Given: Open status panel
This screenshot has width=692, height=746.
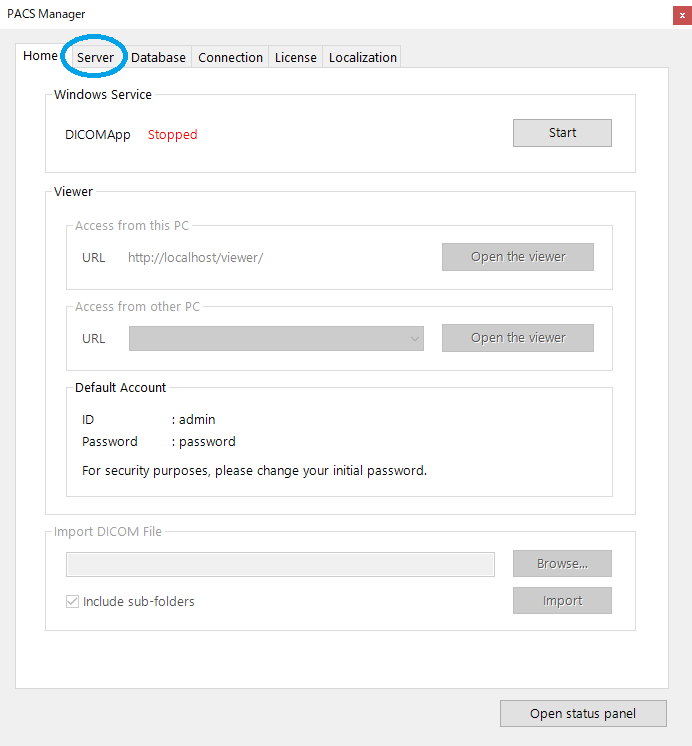Looking at the screenshot, I should point(583,713).
